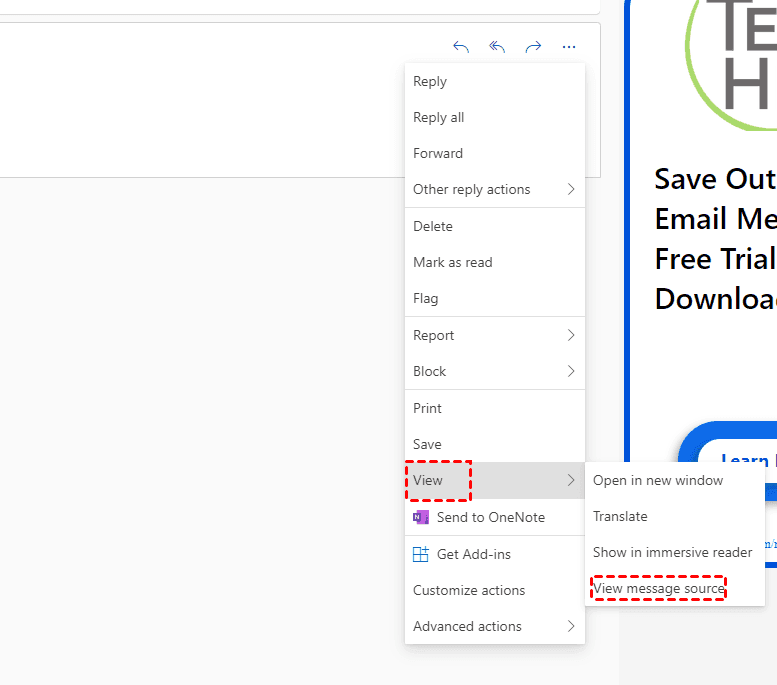
Task: Choose Print from the menu
Action: point(428,408)
